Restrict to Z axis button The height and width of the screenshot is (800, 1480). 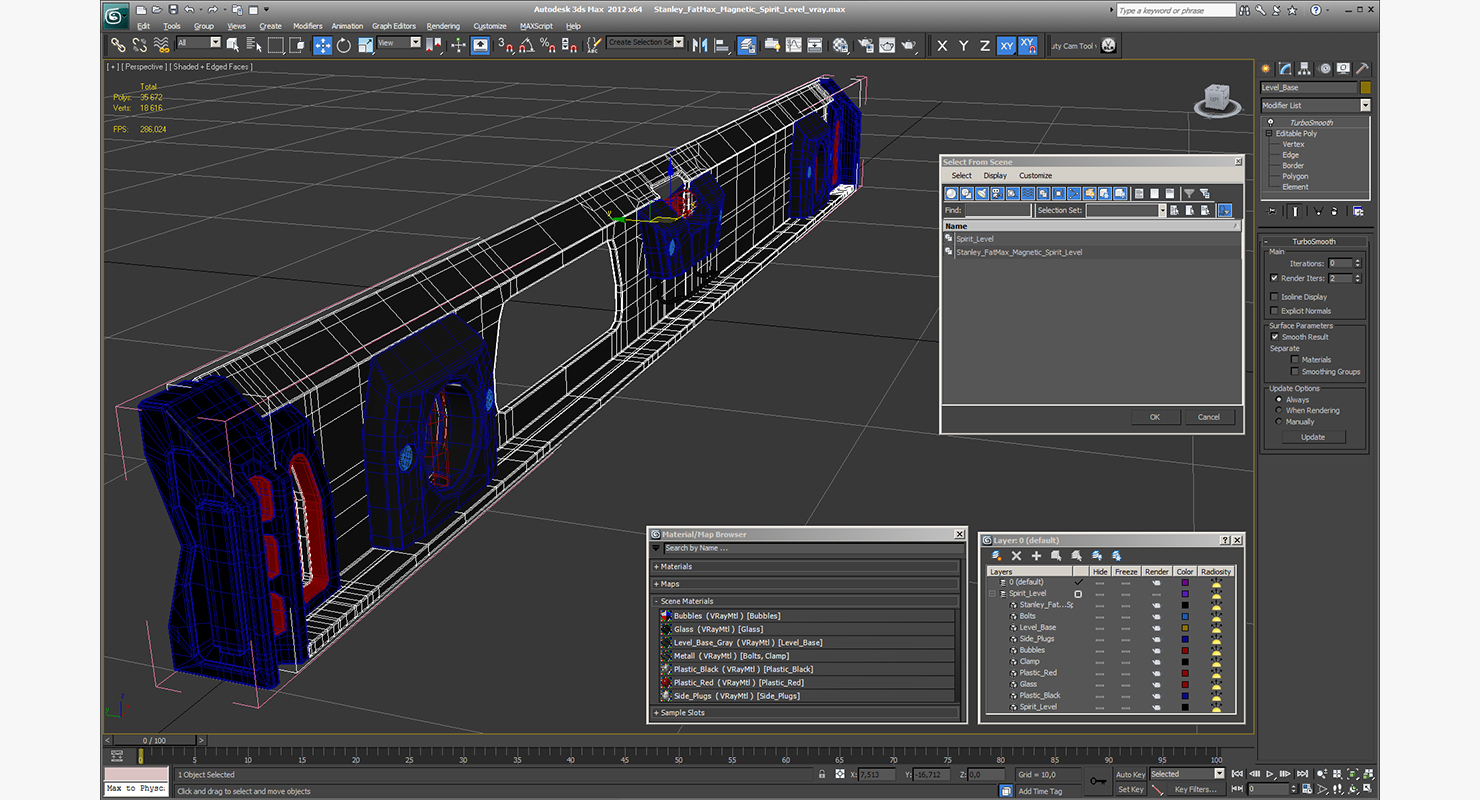(985, 45)
